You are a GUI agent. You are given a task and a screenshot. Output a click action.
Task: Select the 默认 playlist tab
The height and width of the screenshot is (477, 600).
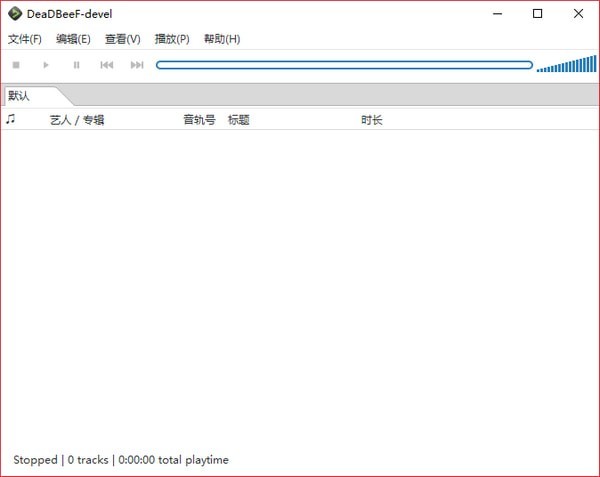[x=34, y=96]
